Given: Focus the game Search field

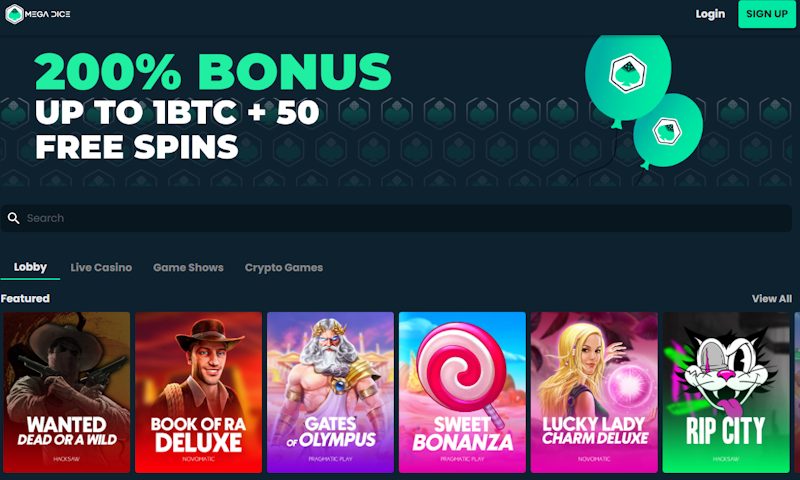Looking at the screenshot, I should 396,218.
